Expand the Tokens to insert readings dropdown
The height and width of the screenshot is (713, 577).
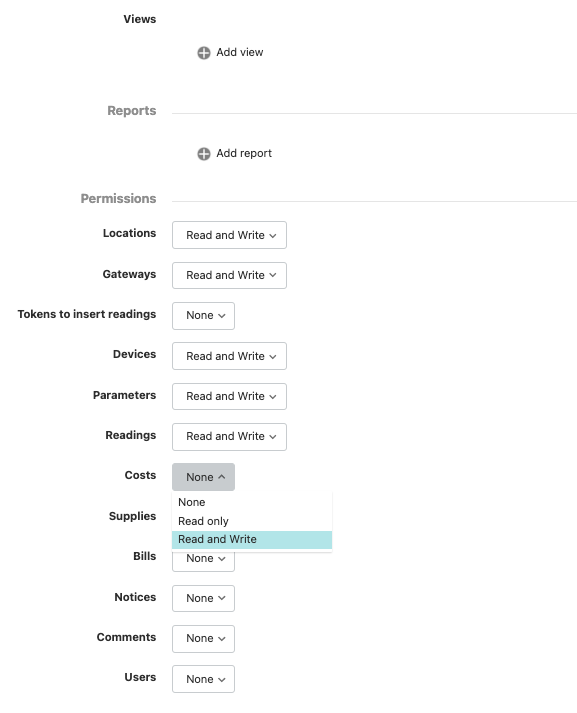pyautogui.click(x=203, y=316)
